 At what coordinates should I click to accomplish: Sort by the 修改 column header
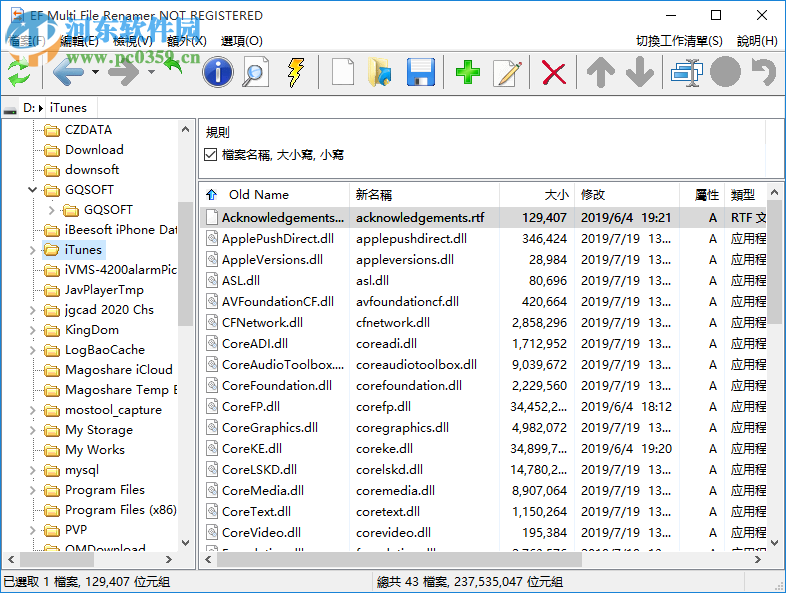coord(627,194)
